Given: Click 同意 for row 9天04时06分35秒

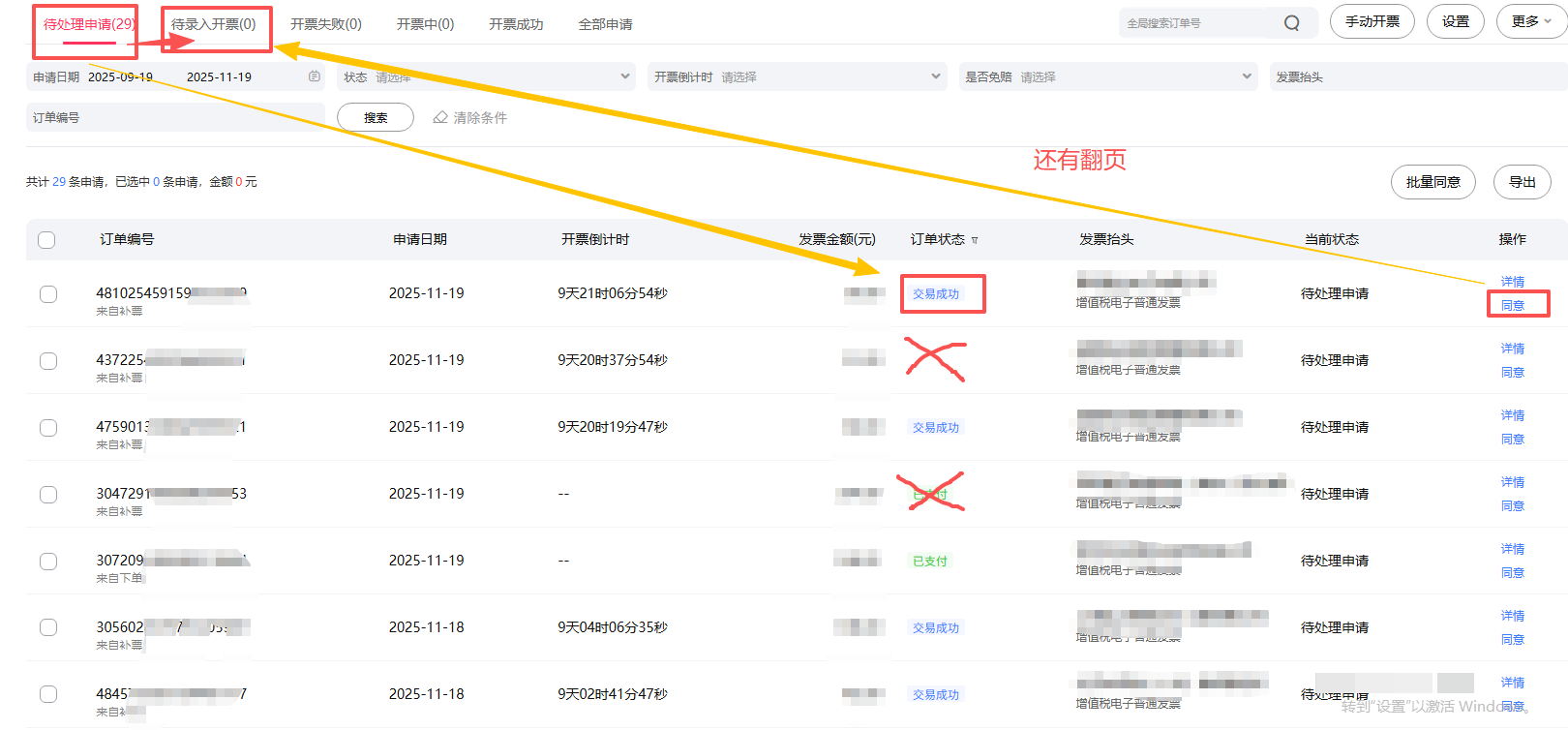Looking at the screenshot, I should 1513,639.
